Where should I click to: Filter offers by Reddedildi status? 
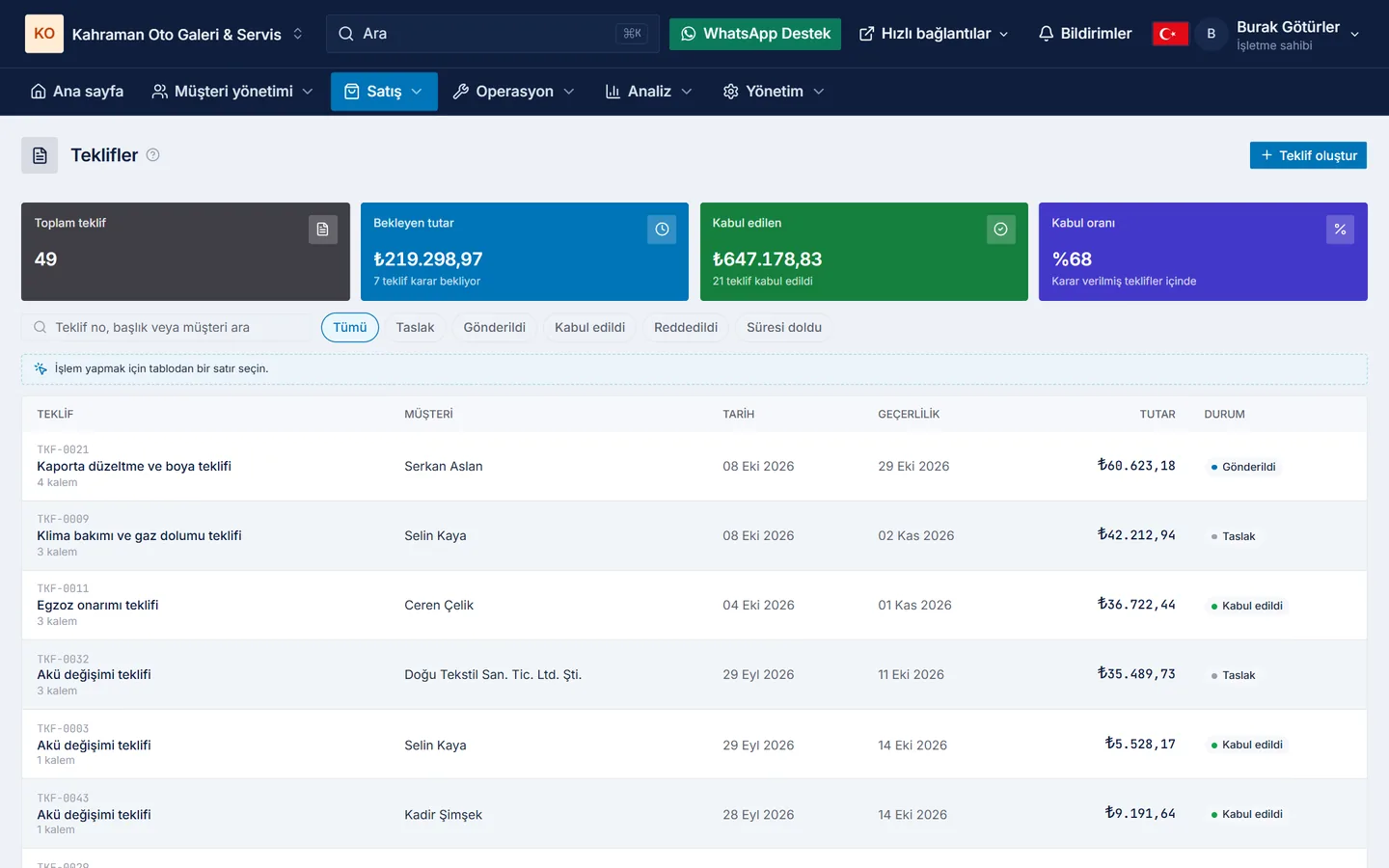pos(686,328)
